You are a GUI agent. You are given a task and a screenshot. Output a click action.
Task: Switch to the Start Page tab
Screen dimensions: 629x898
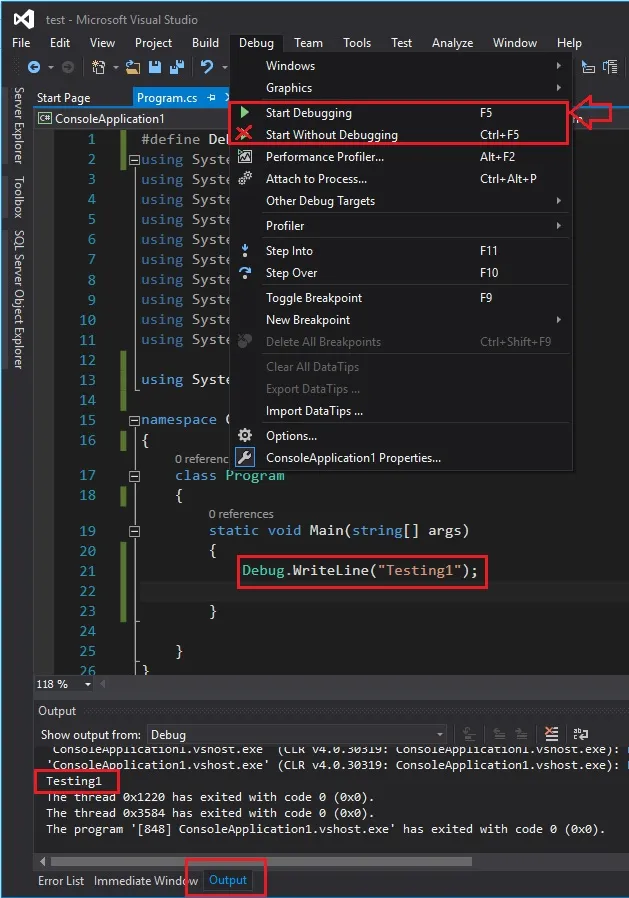[x=64, y=98]
